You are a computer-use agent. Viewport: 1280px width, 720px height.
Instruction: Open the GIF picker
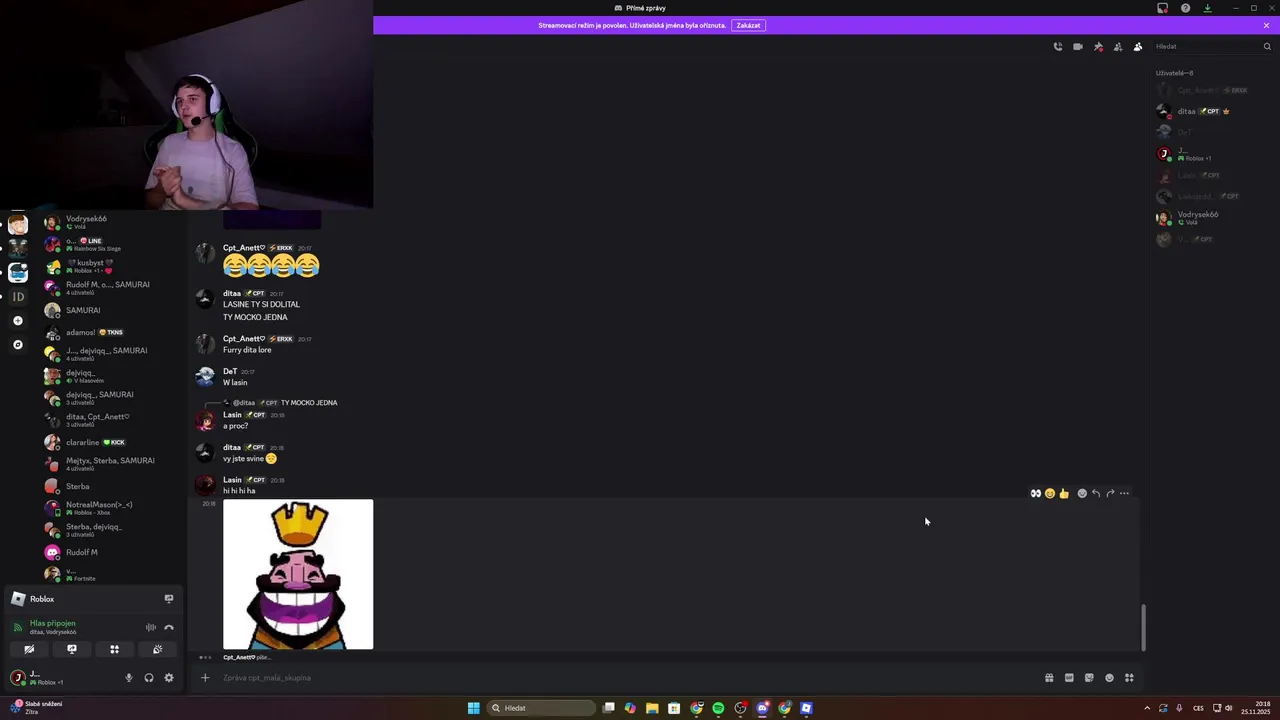click(x=1069, y=678)
